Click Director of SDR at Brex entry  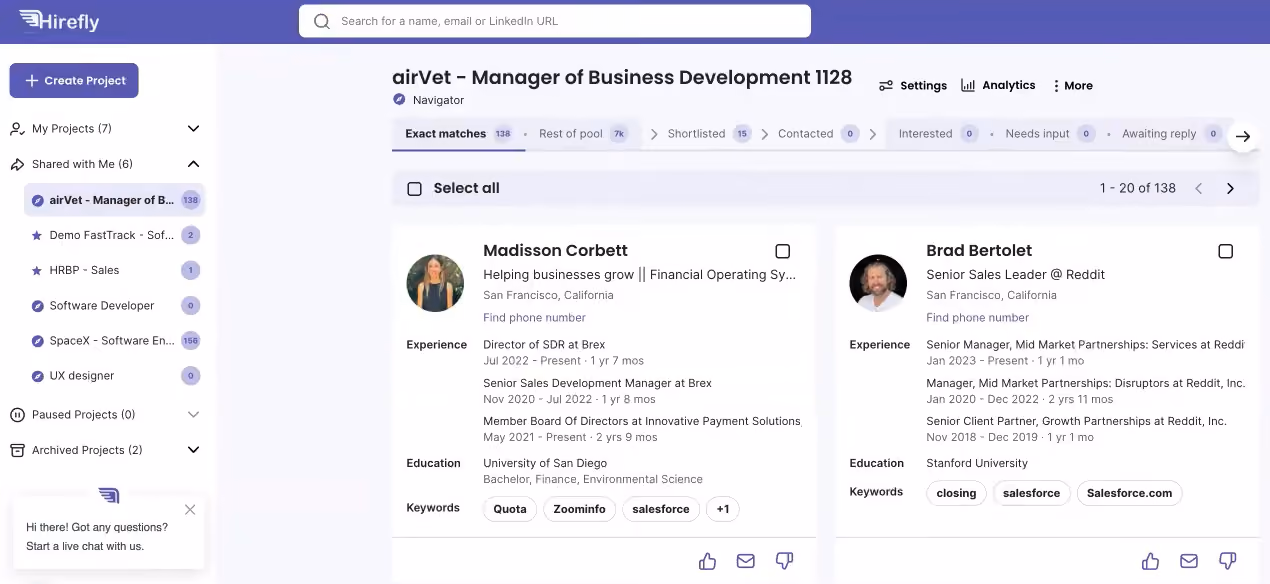pos(544,345)
